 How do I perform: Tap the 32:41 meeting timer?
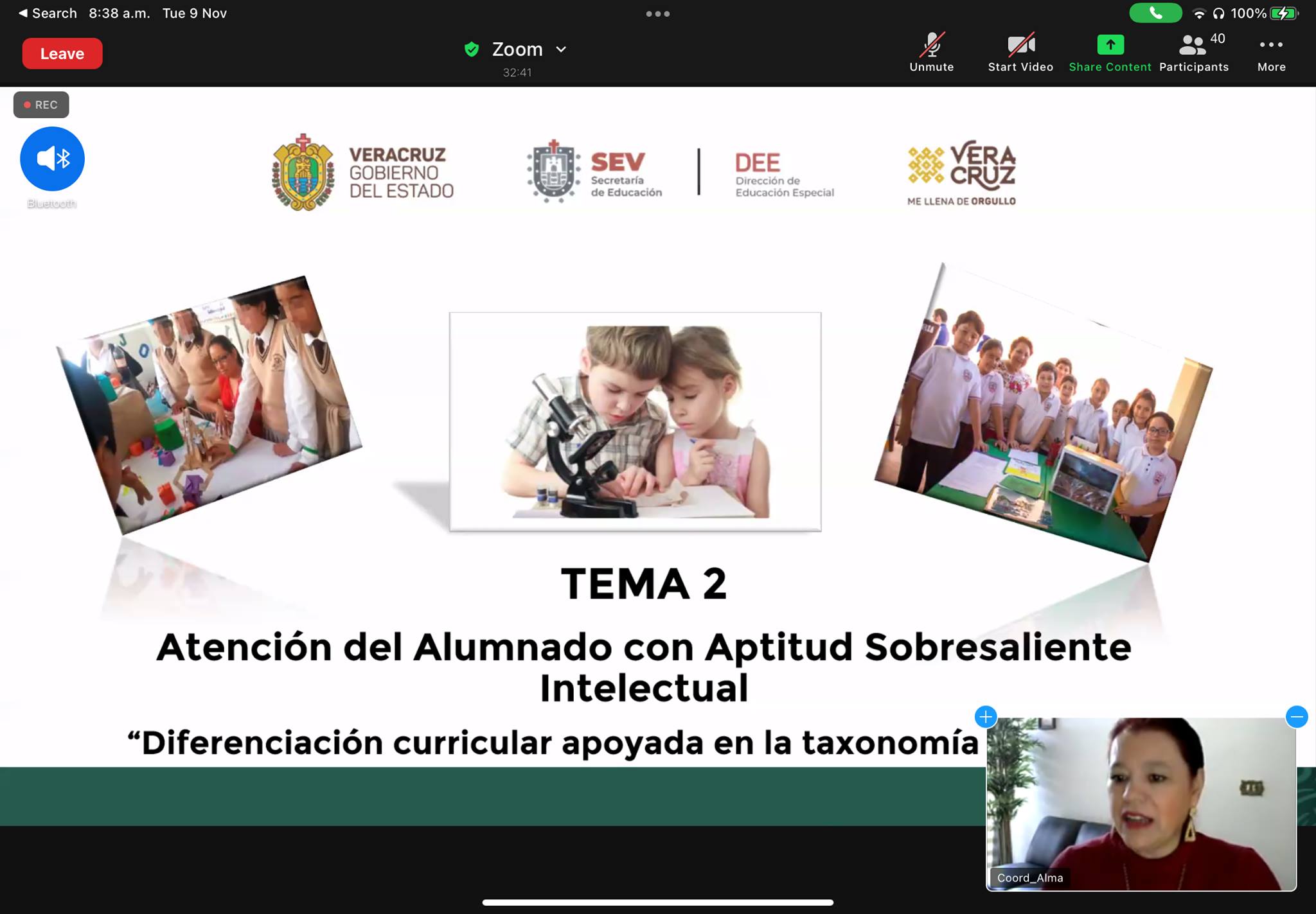tap(517, 73)
